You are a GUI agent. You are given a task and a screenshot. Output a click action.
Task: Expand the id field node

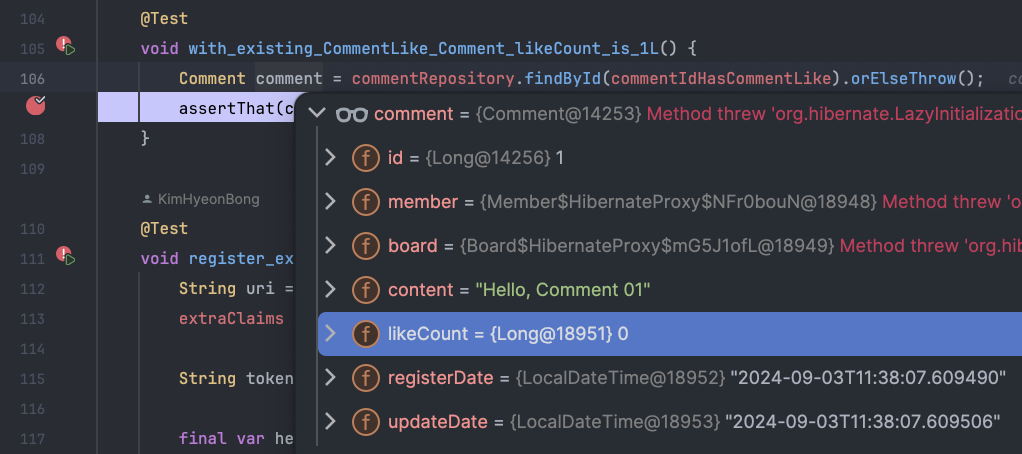pyautogui.click(x=330, y=157)
